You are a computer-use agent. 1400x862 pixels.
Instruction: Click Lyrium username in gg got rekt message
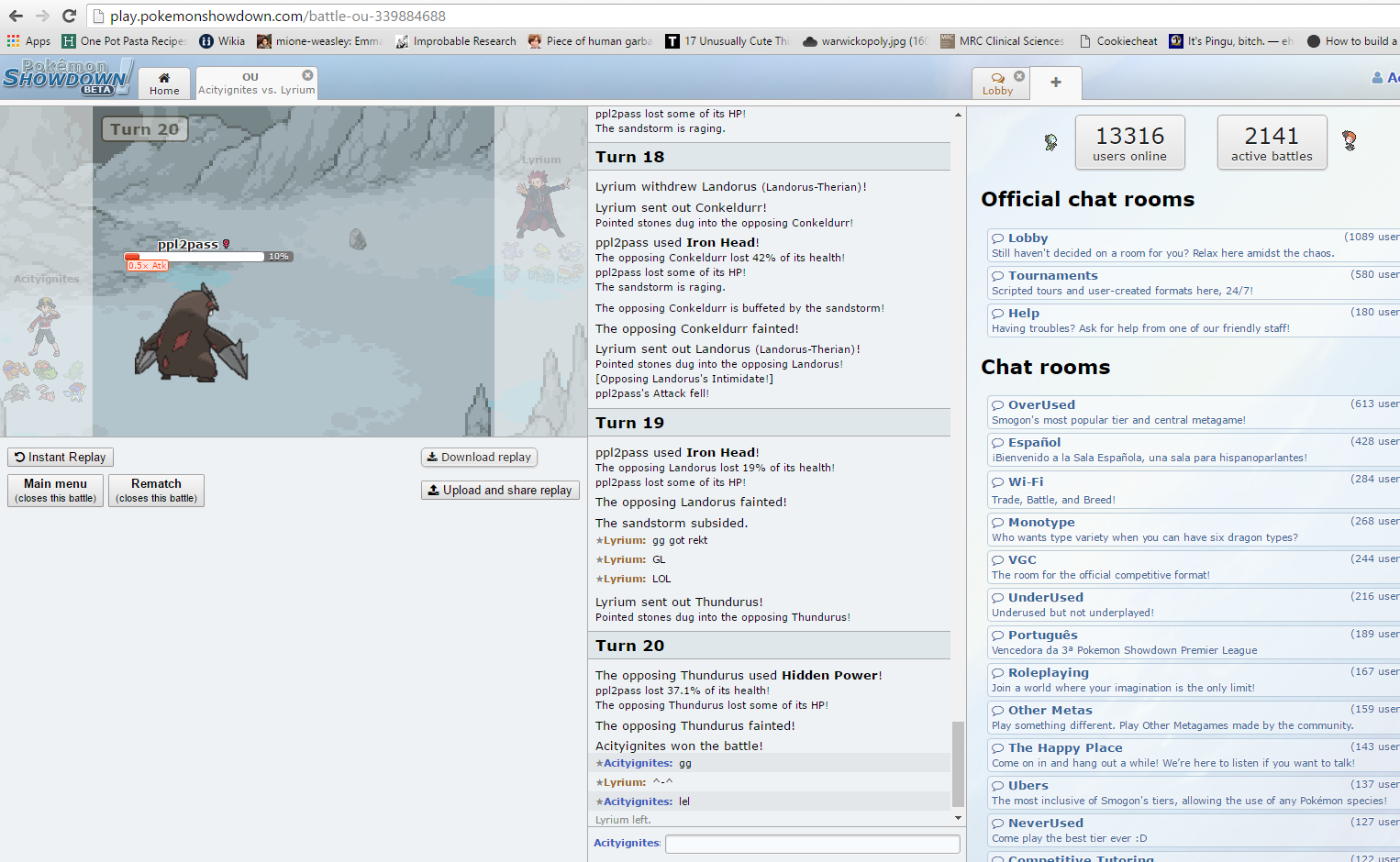(624, 540)
